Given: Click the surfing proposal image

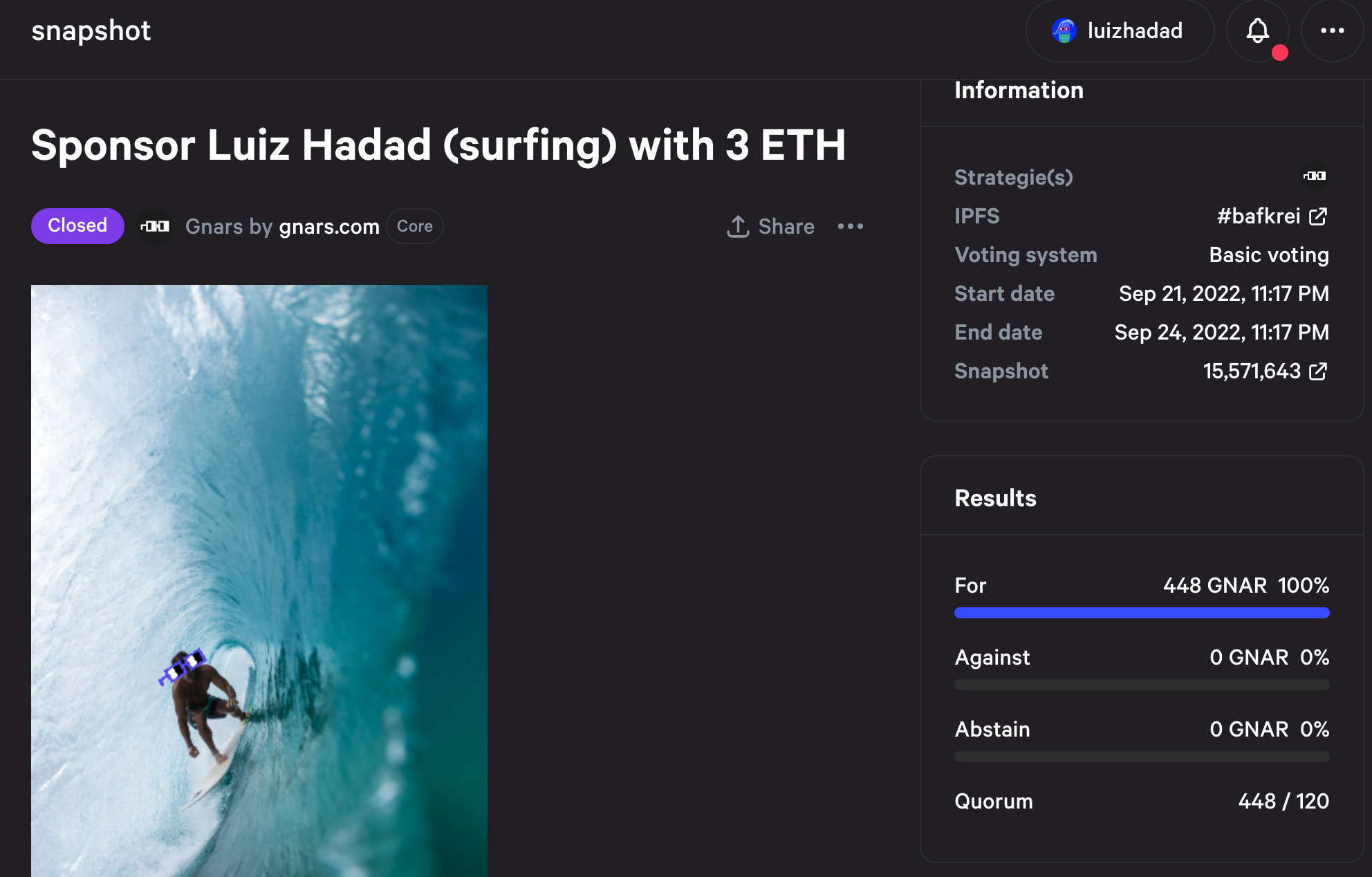Looking at the screenshot, I should [x=259, y=581].
